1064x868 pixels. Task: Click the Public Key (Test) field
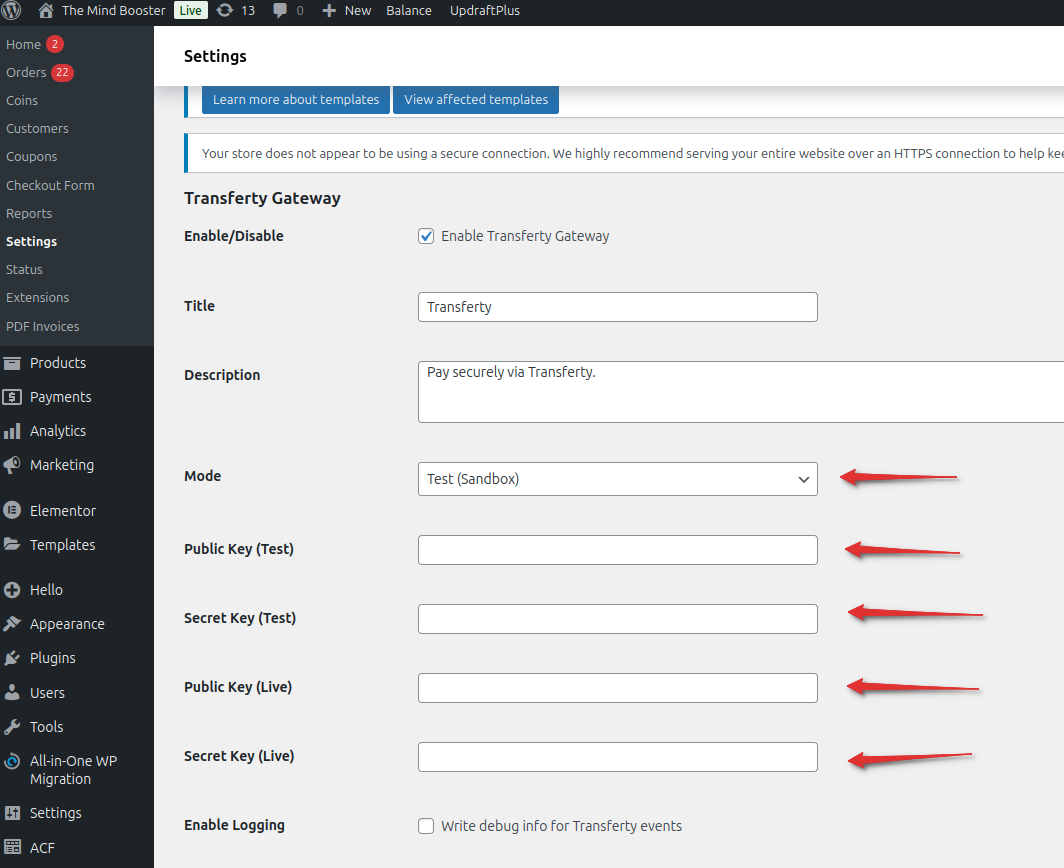point(618,550)
